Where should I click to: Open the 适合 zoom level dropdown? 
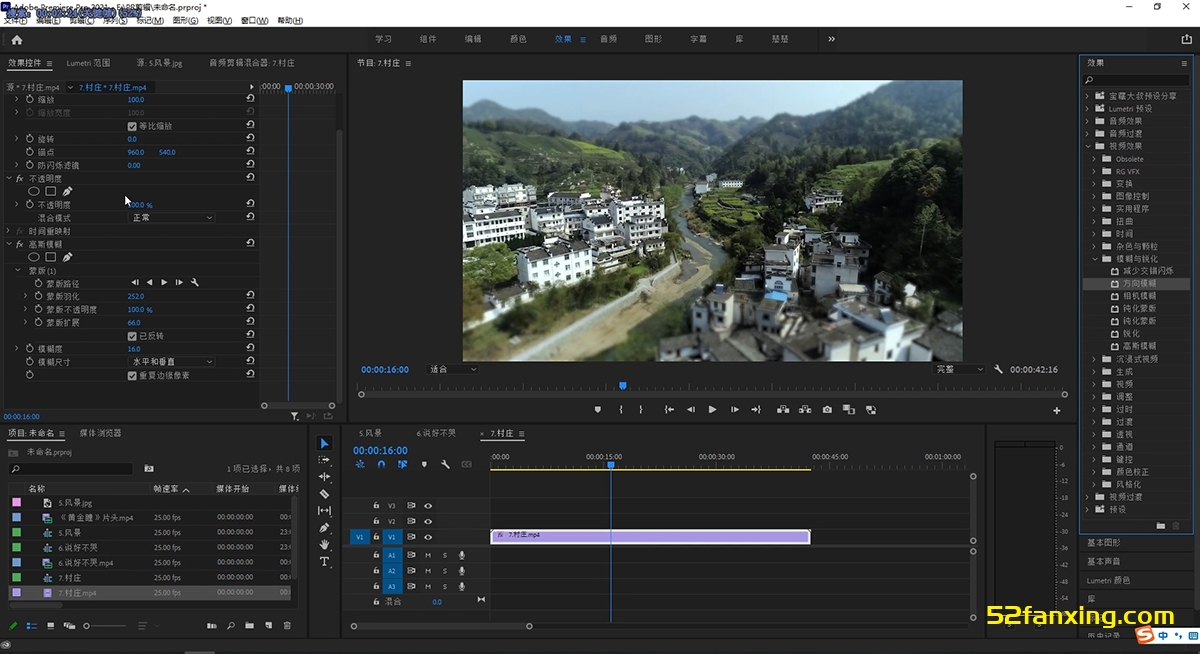pos(453,369)
